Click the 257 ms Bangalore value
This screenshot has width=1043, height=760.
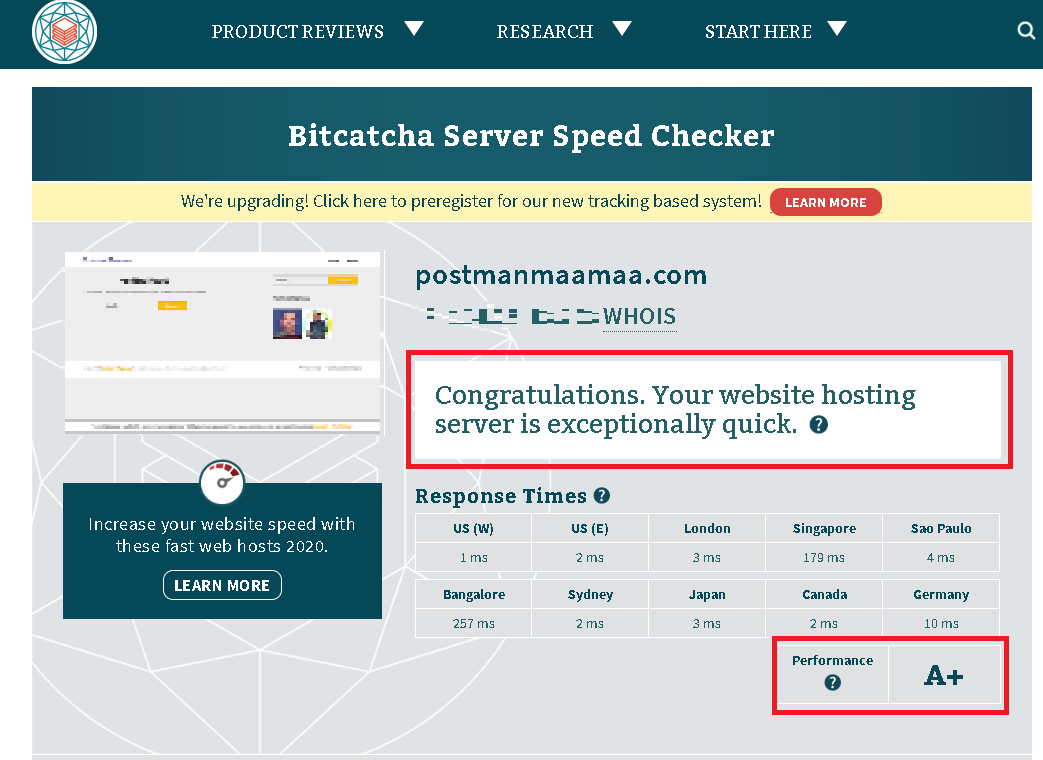(474, 624)
